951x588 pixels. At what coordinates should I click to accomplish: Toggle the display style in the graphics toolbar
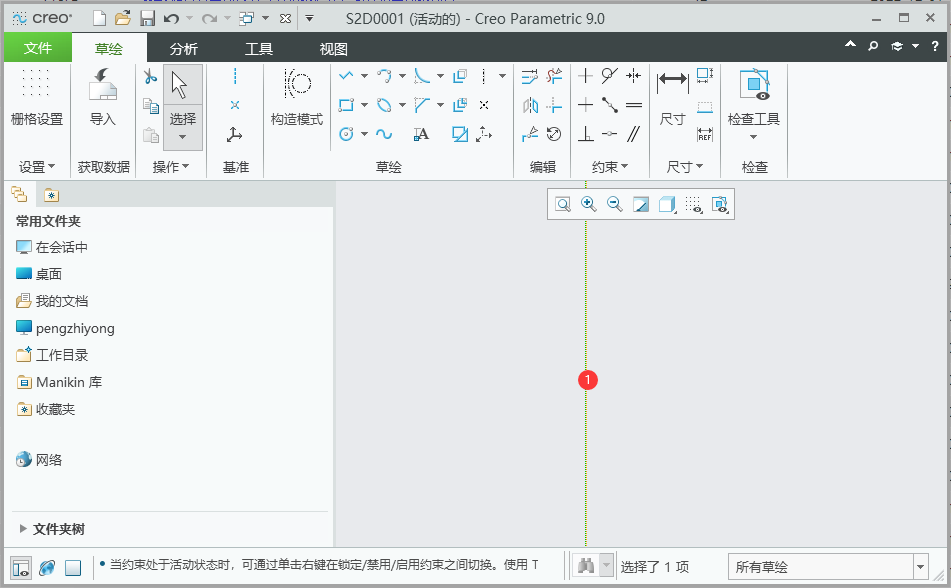coord(666,204)
